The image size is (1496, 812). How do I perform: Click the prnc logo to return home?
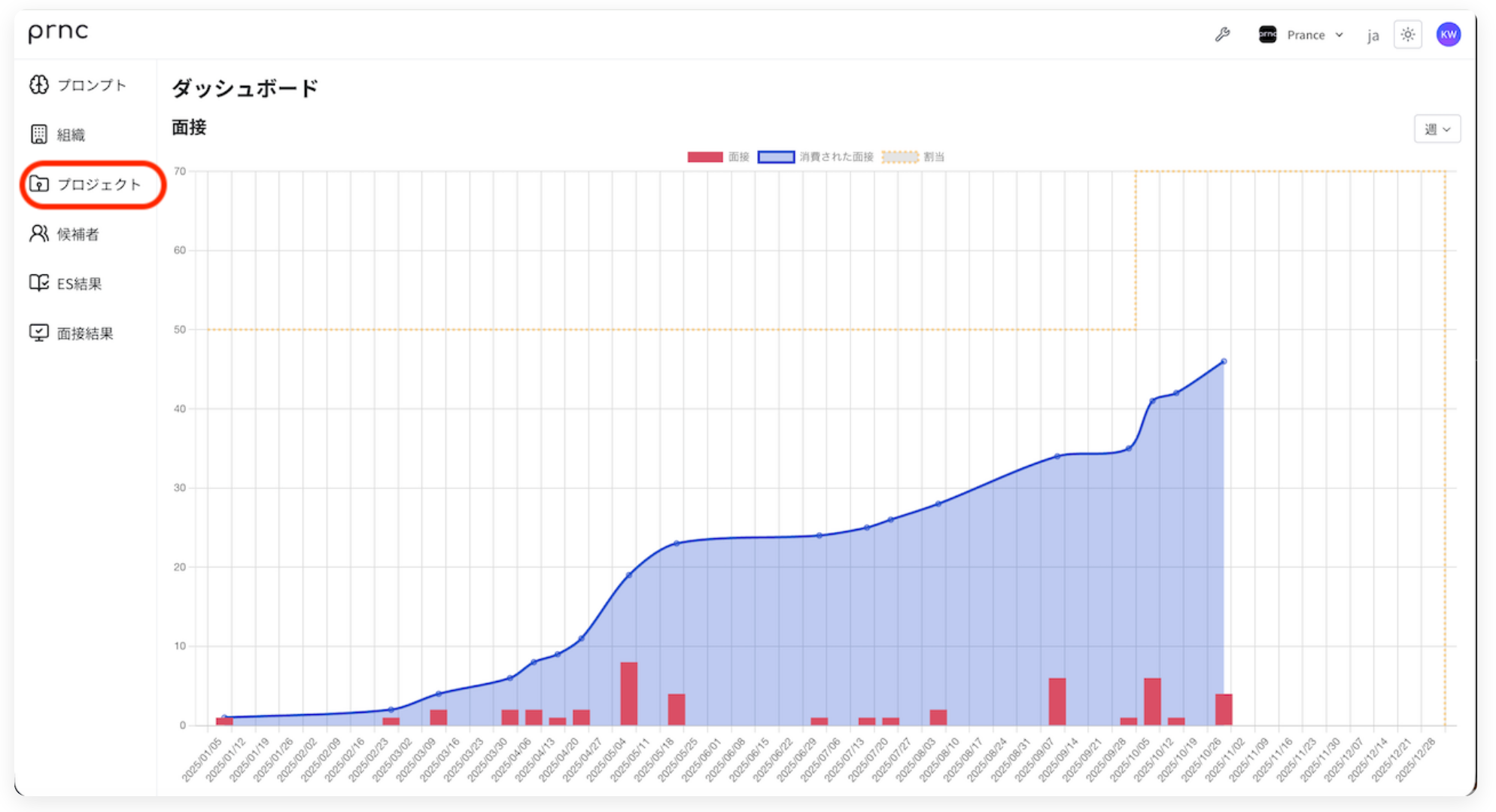coord(57,32)
